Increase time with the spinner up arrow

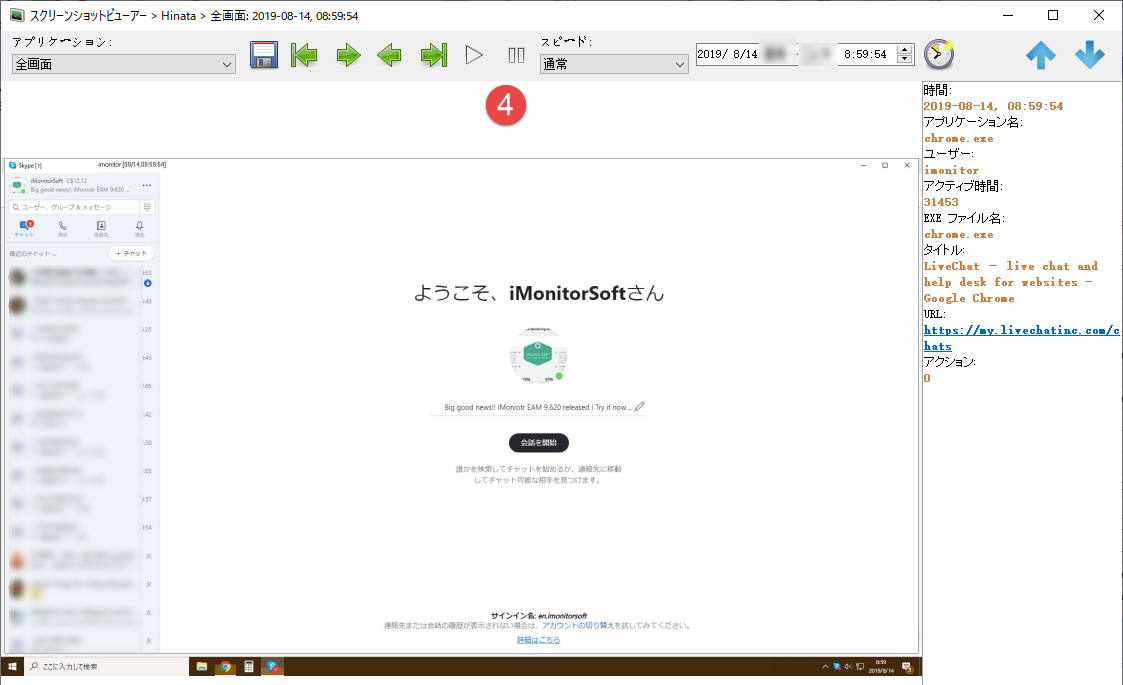tap(905, 49)
